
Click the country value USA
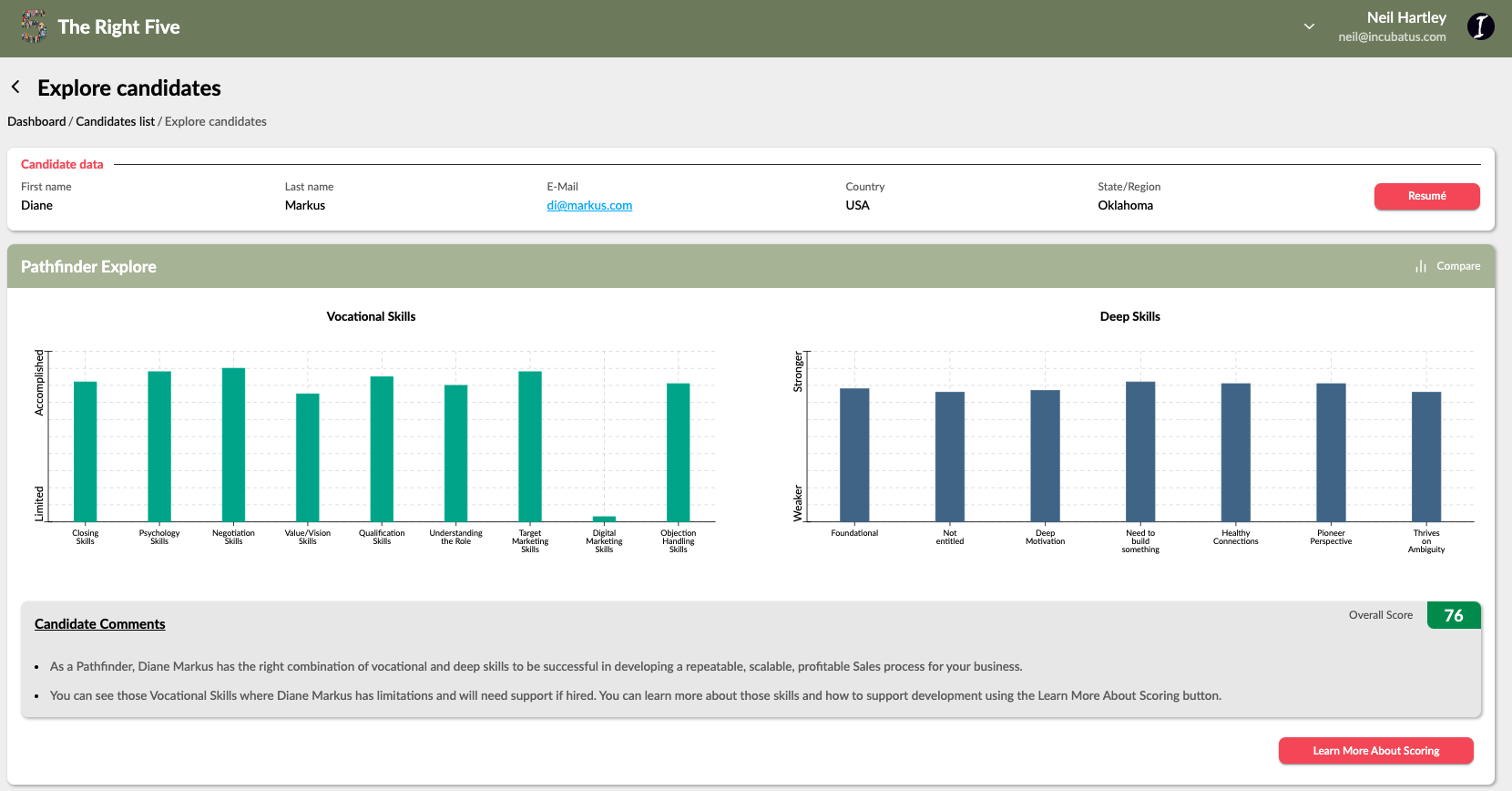point(858,205)
